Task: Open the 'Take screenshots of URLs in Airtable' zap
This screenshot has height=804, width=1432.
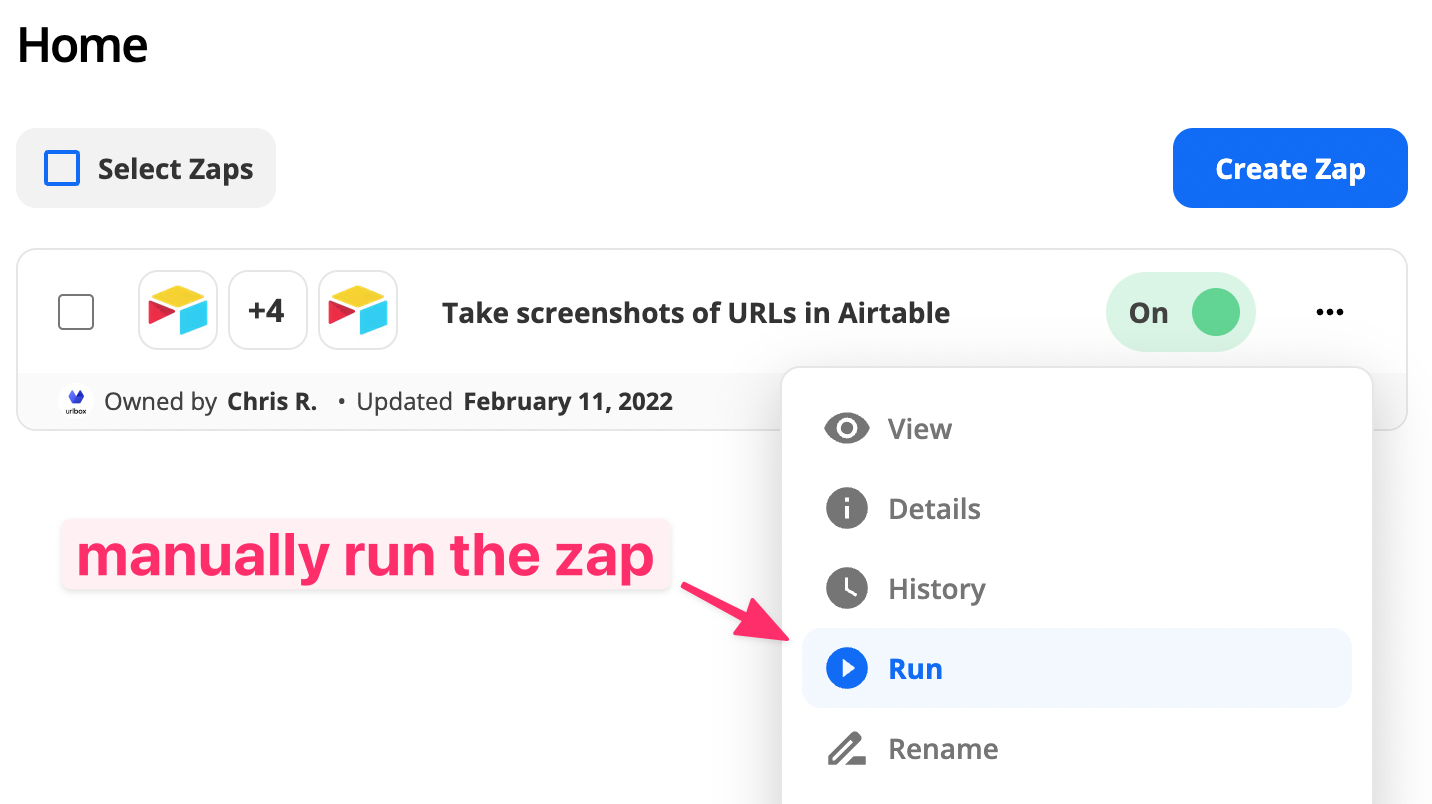Action: point(696,313)
